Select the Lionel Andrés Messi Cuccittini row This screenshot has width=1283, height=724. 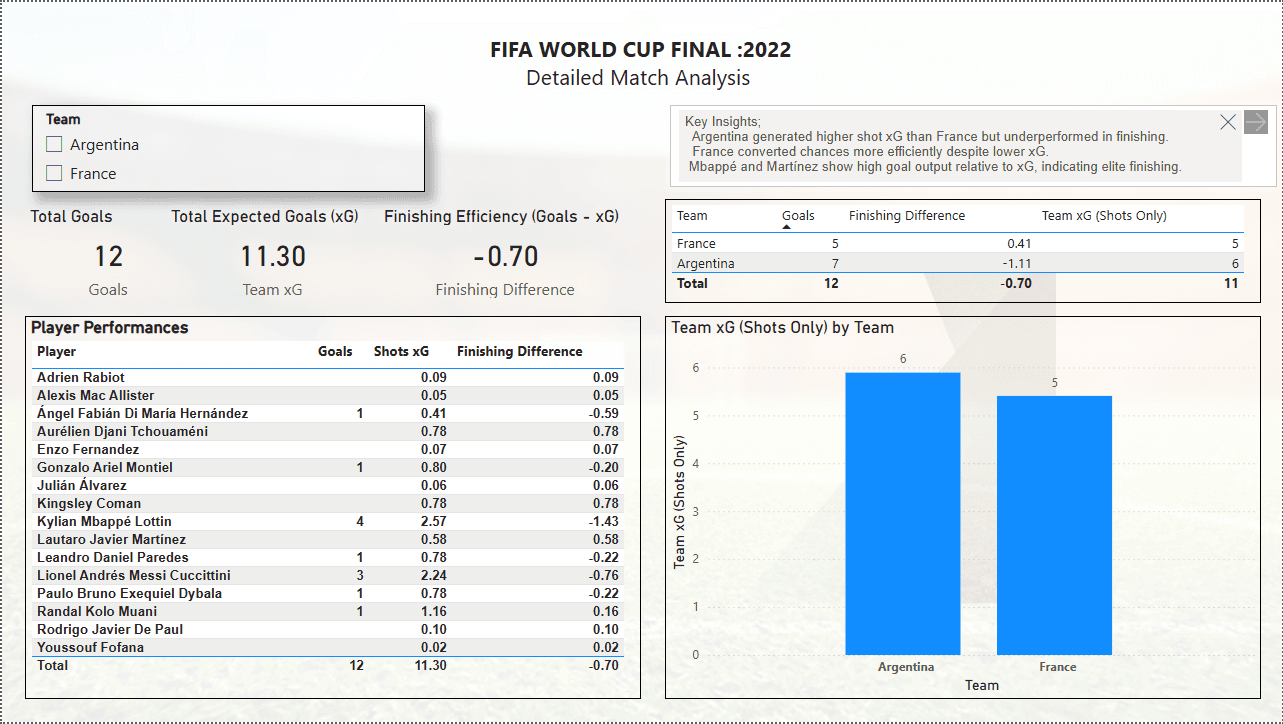(328, 576)
